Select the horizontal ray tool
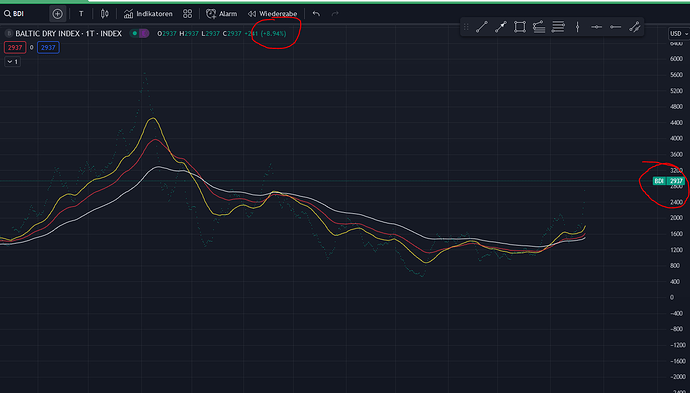The width and height of the screenshot is (690, 393). tap(615, 27)
